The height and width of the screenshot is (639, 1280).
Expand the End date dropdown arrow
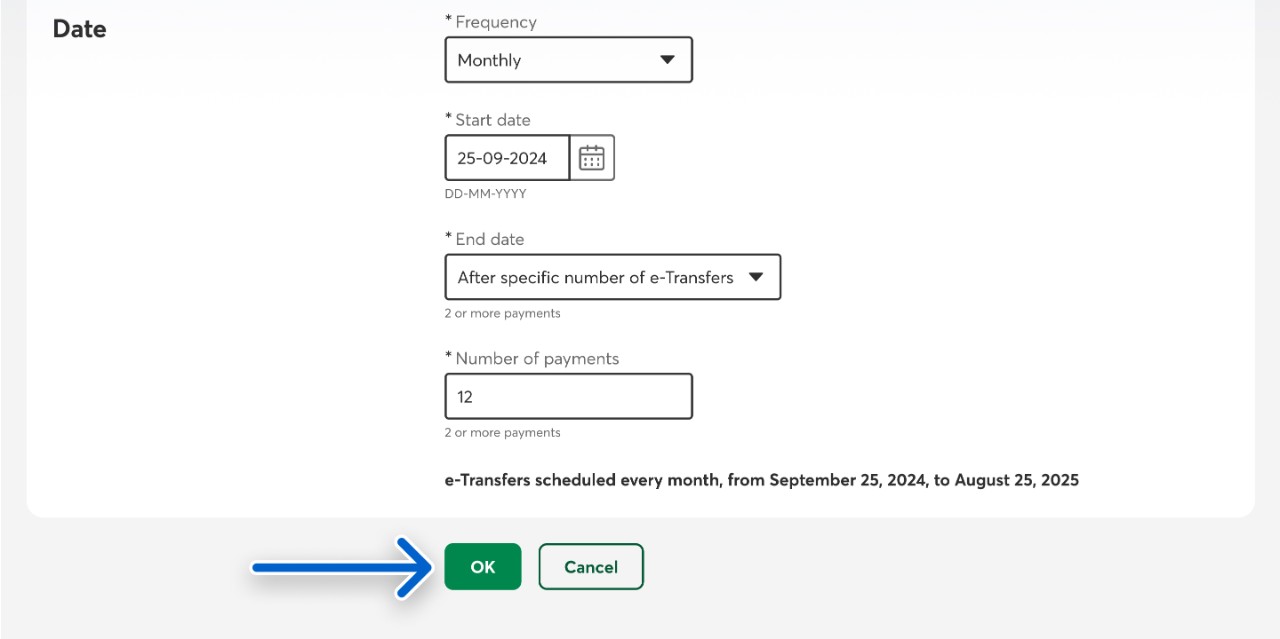click(x=756, y=277)
